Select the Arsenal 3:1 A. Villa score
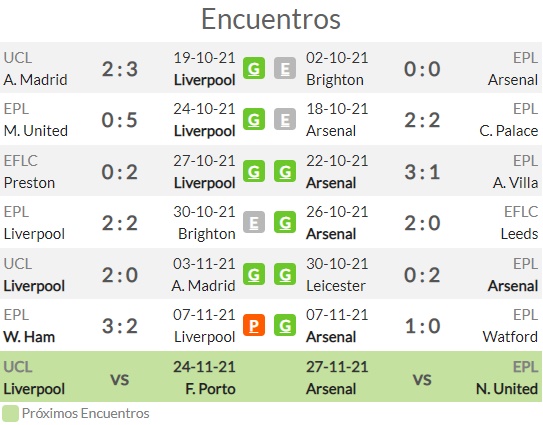Screen dimensions: 543x425 tap(422, 172)
